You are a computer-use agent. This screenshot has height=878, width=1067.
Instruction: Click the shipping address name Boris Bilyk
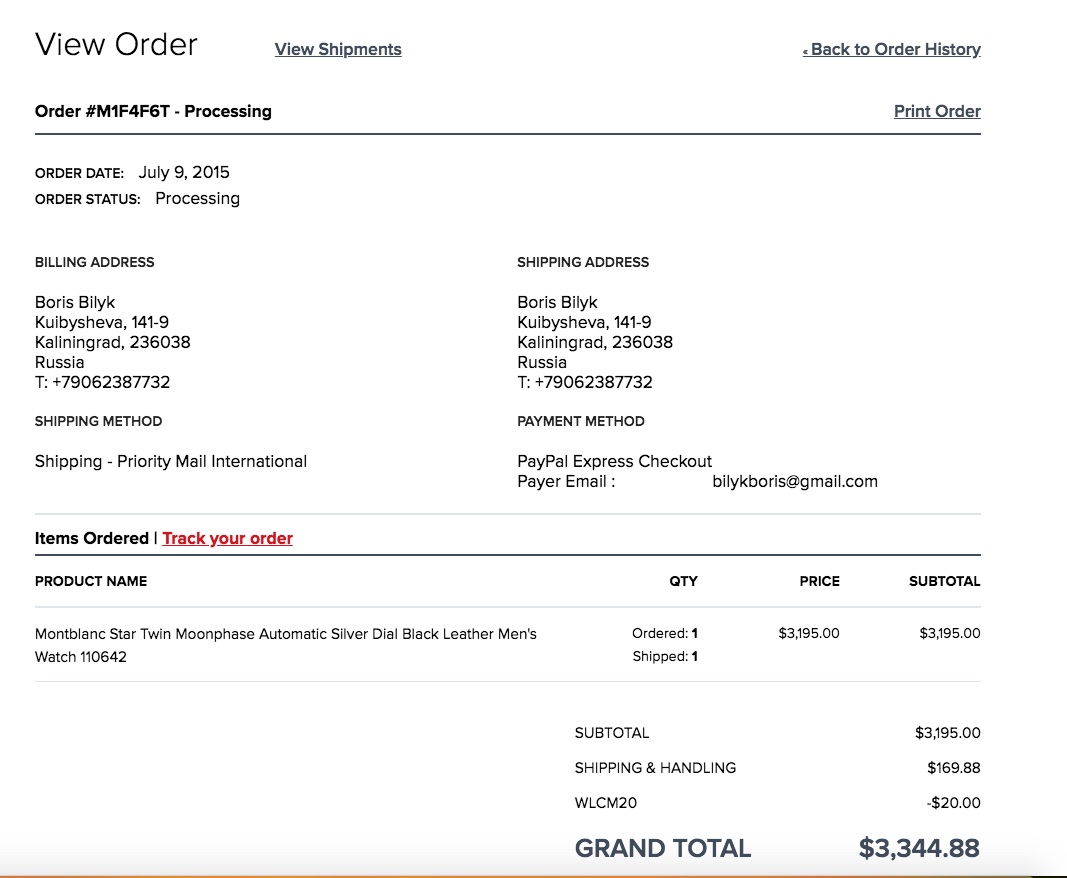[x=557, y=302]
